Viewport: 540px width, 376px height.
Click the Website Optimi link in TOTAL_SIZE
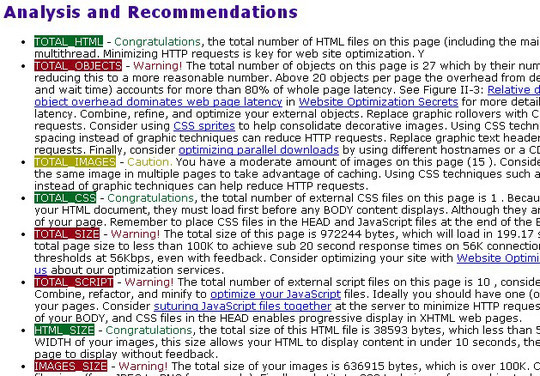pyautogui.click(x=498, y=258)
